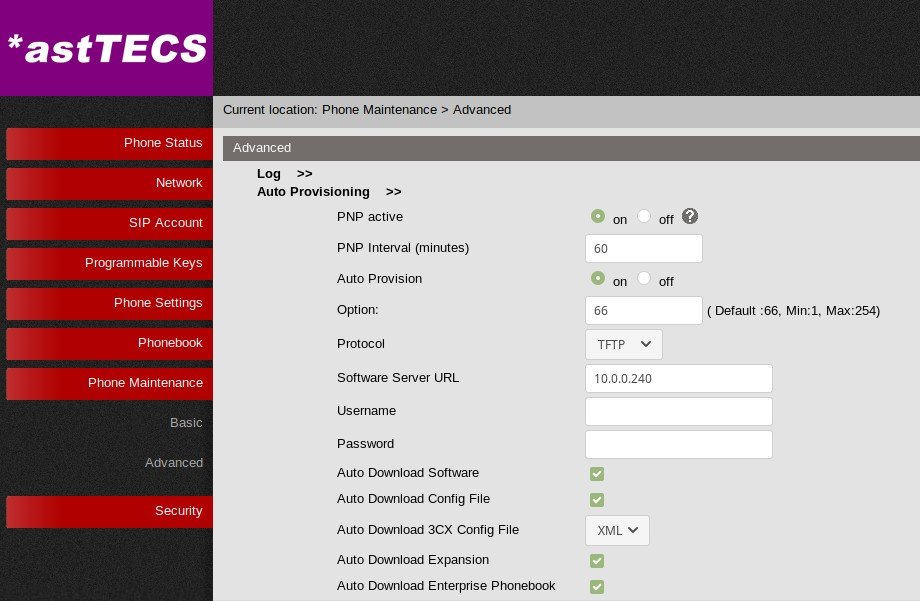Open the SIP Account menu

tap(108, 223)
